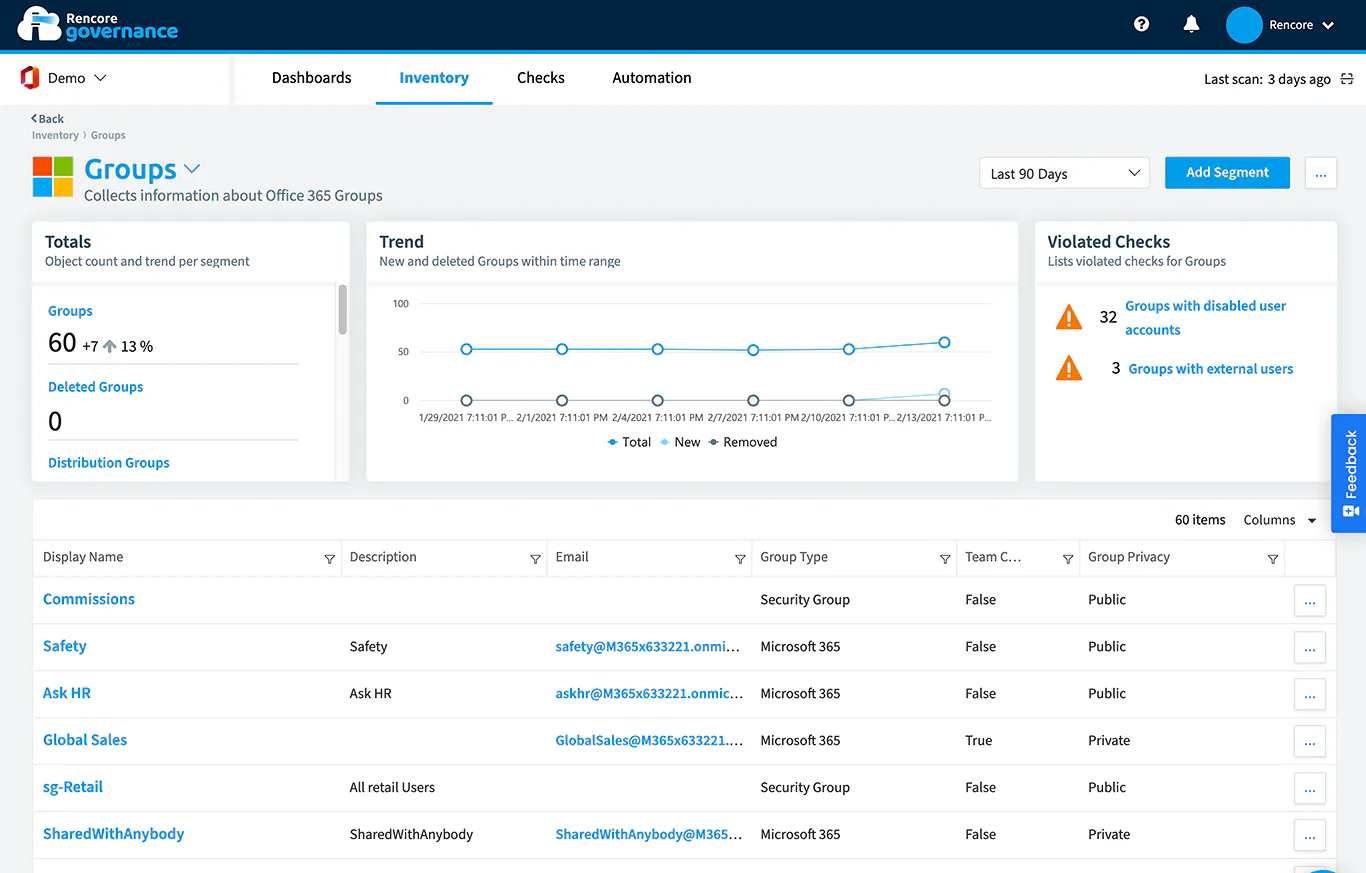
Task: Open row actions for sg-Retail
Action: point(1309,789)
